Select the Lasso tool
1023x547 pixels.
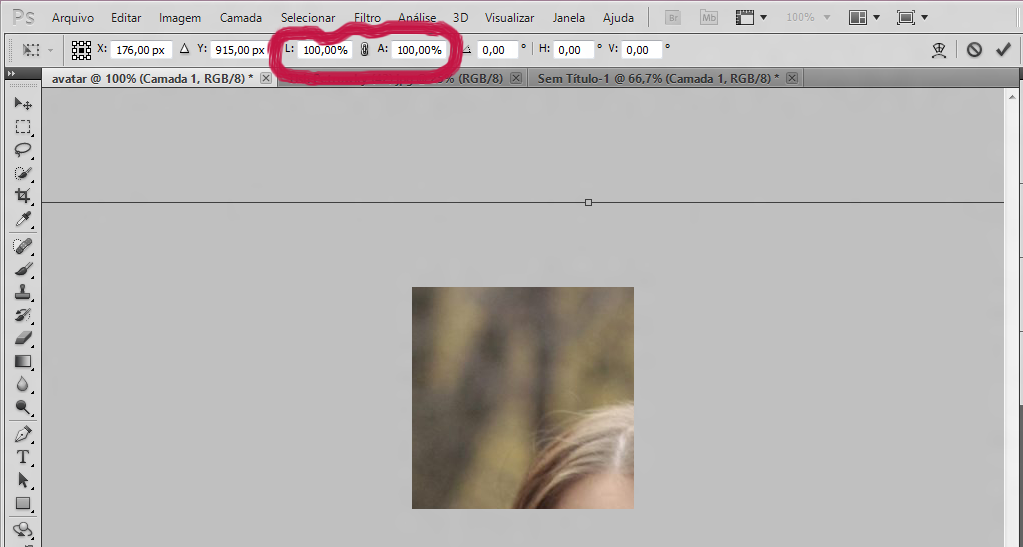pos(23,149)
